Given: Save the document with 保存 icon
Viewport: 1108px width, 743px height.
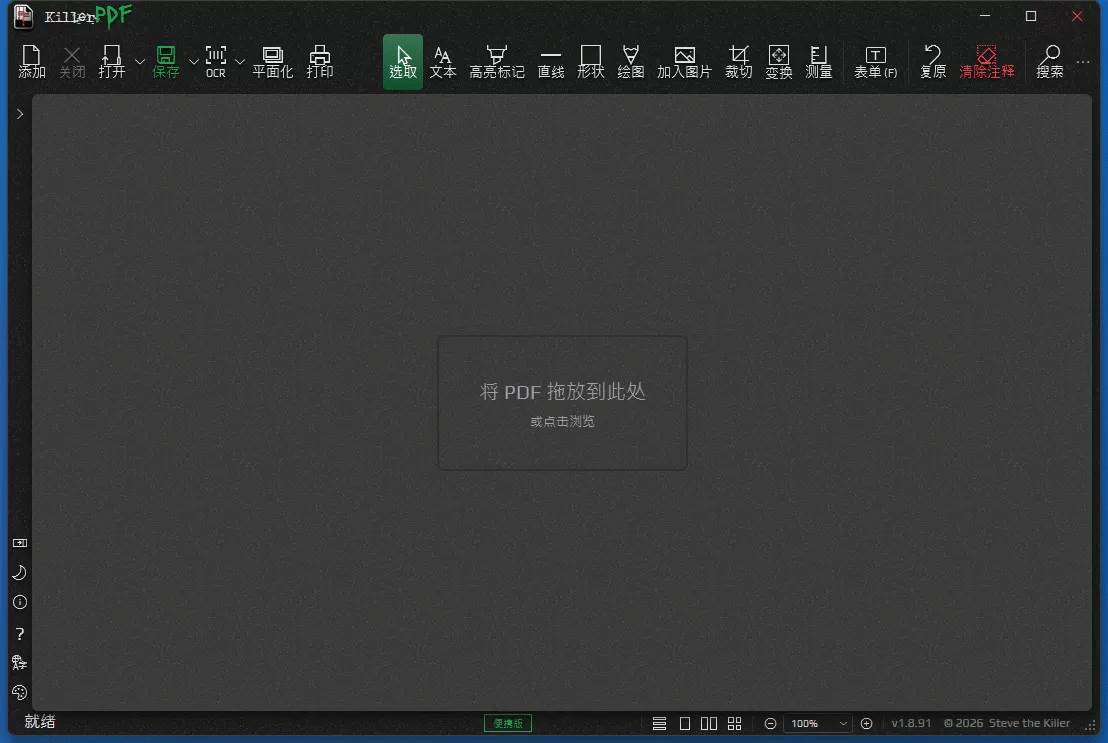Looking at the screenshot, I should click(166, 62).
